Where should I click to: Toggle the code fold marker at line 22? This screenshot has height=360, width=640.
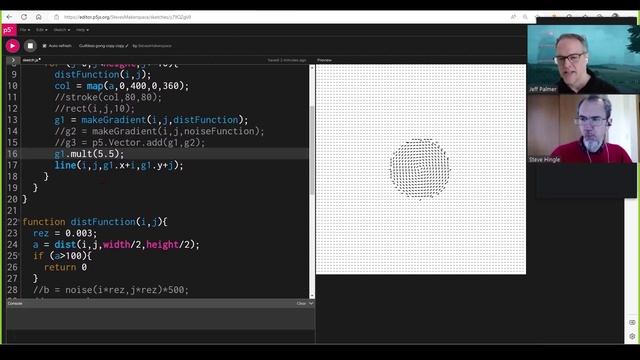20,221
